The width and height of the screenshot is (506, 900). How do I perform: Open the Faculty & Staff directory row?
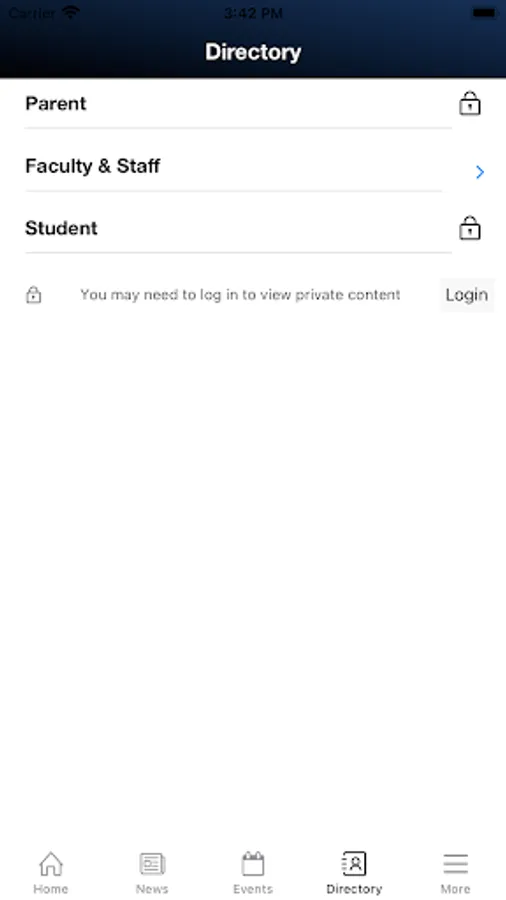click(x=253, y=166)
